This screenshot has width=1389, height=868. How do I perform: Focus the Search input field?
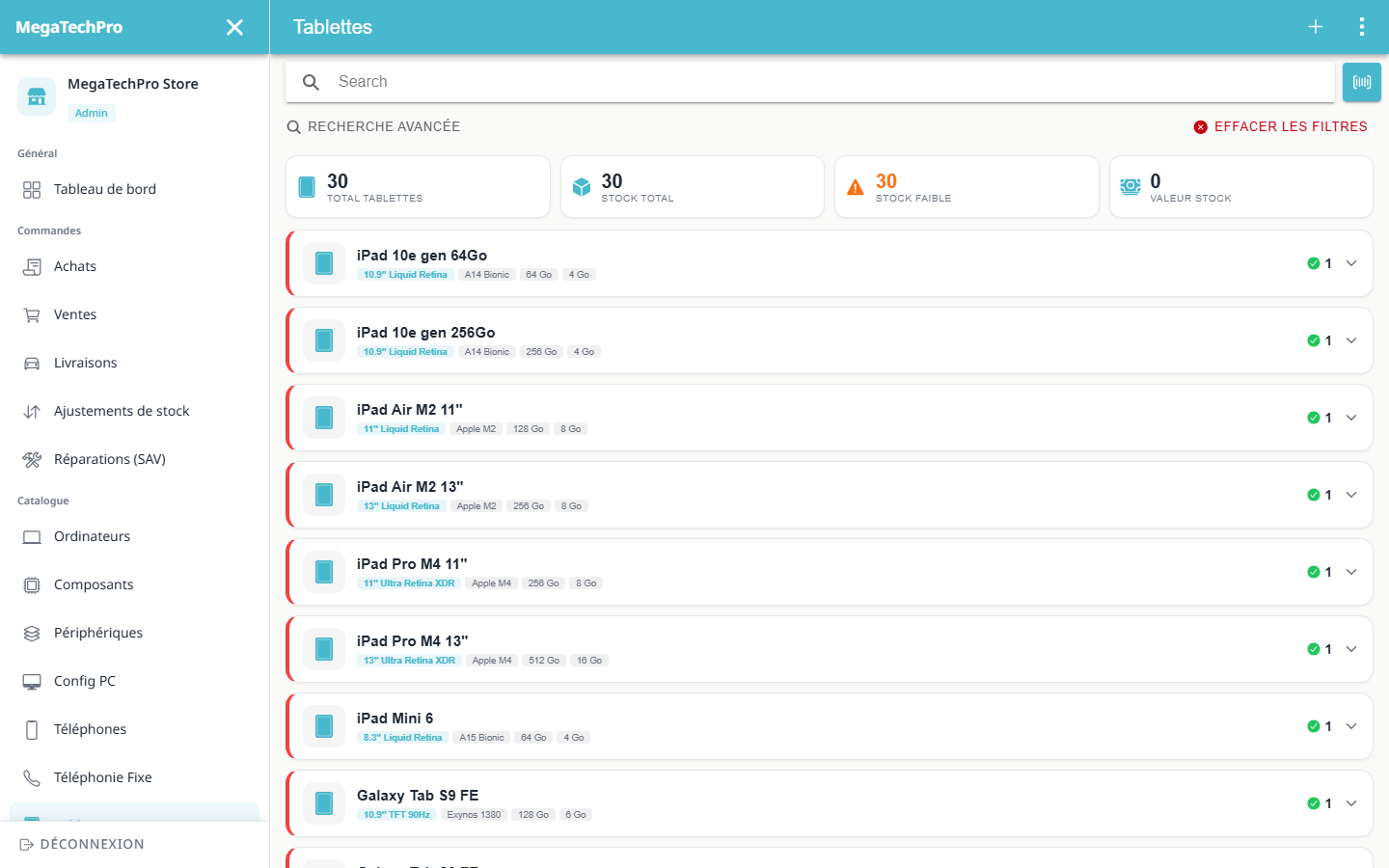click(810, 82)
